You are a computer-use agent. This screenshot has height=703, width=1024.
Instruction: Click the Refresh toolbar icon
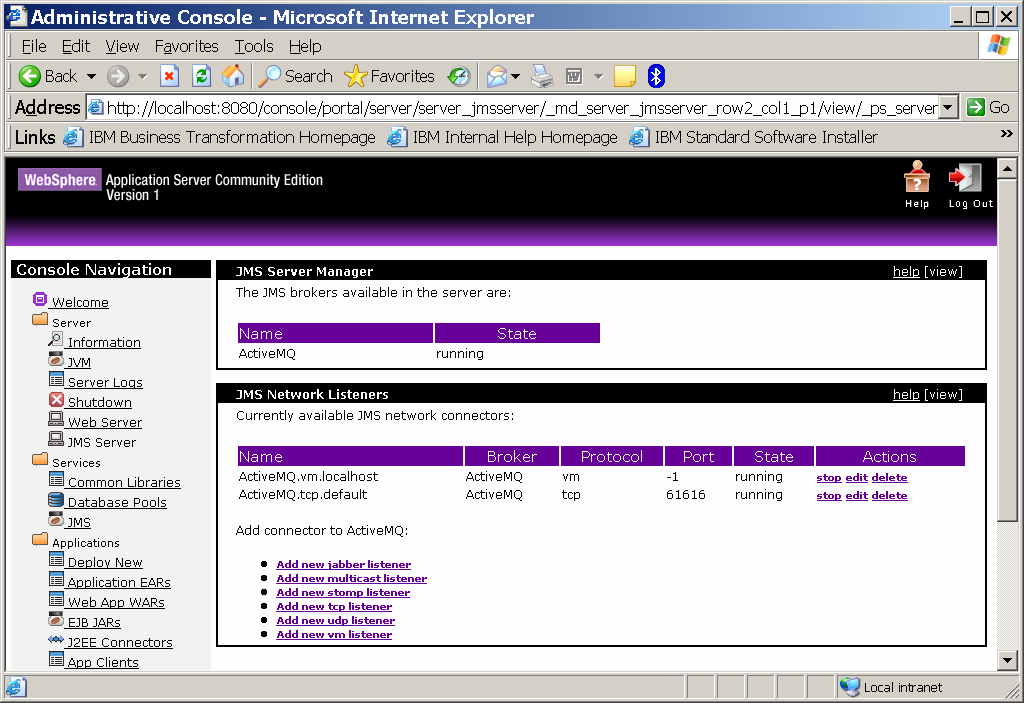[x=201, y=76]
